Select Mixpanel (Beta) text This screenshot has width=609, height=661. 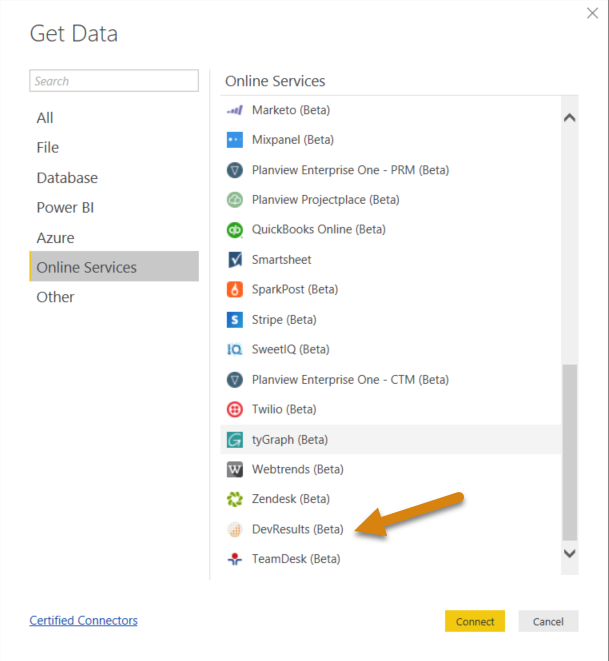293,140
